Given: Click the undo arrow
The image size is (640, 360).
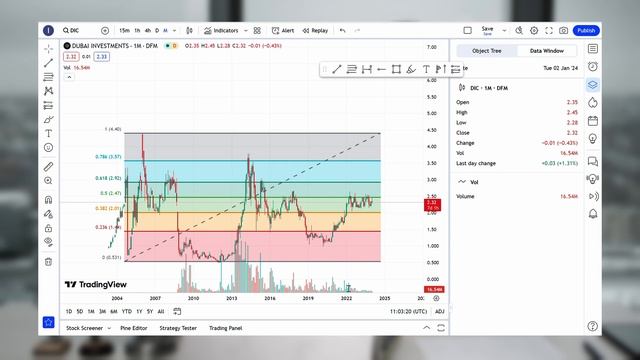Looking at the screenshot, I should click(342, 31).
